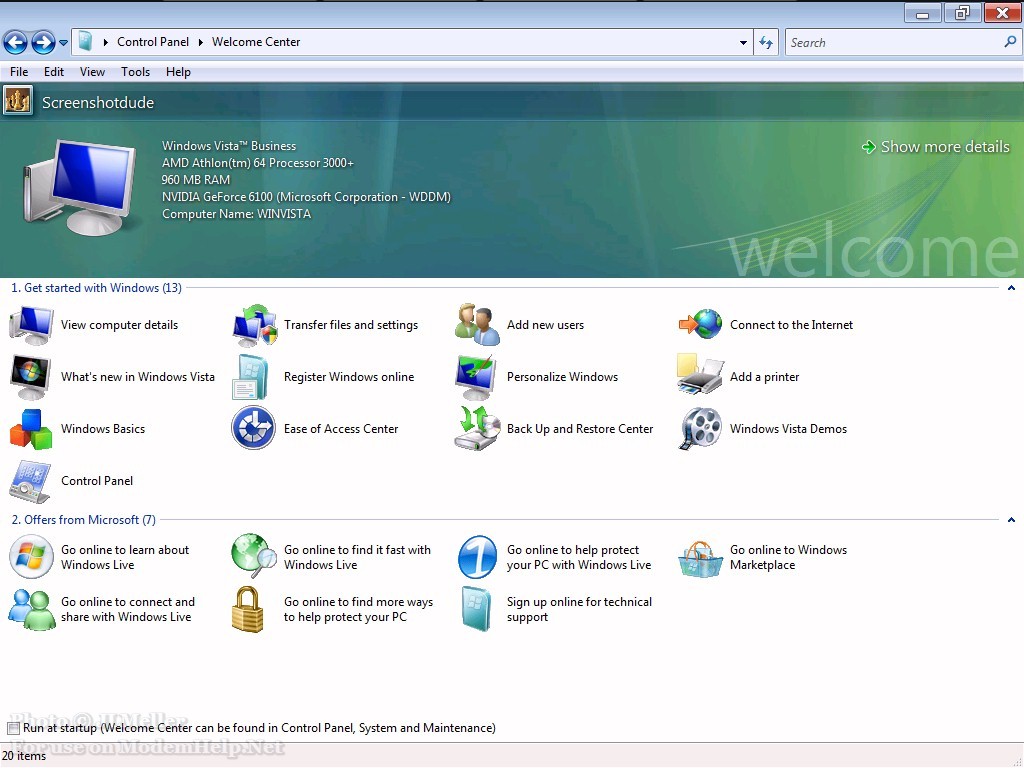Click the NVIDIA GeForce 6100 text line

[x=306, y=197]
